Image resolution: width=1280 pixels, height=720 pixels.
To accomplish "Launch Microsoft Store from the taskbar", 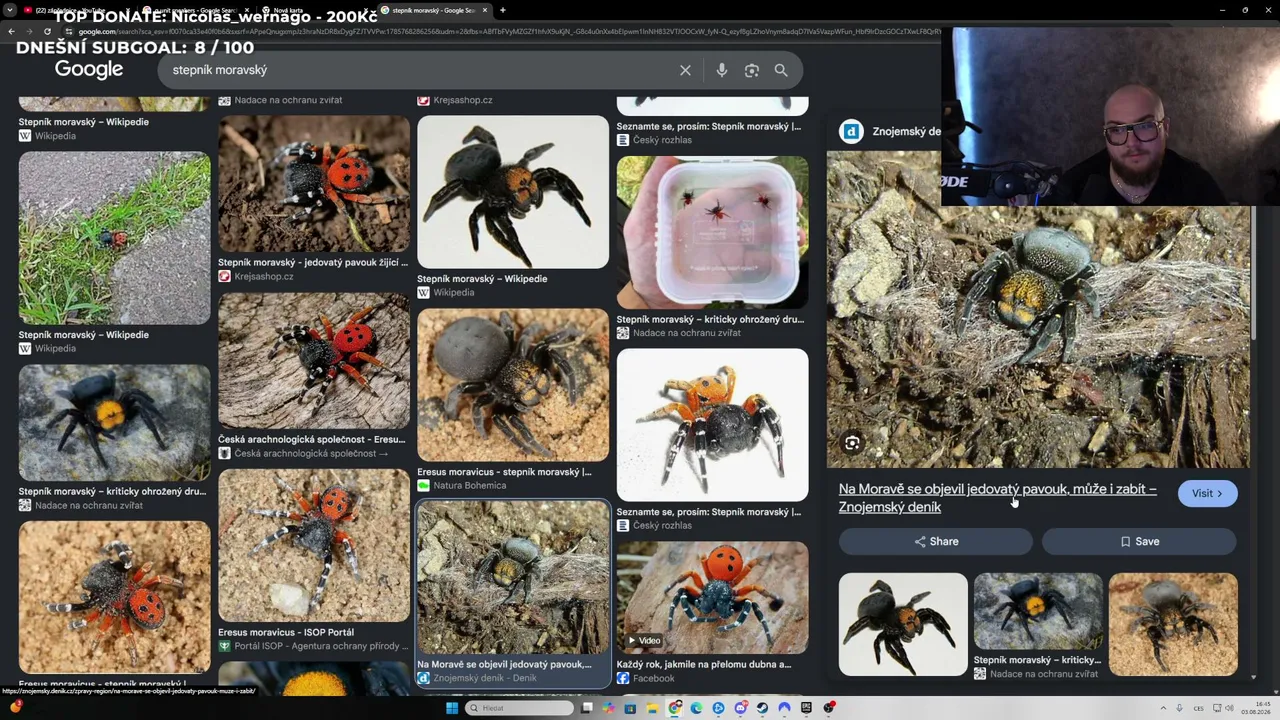I will [630, 708].
